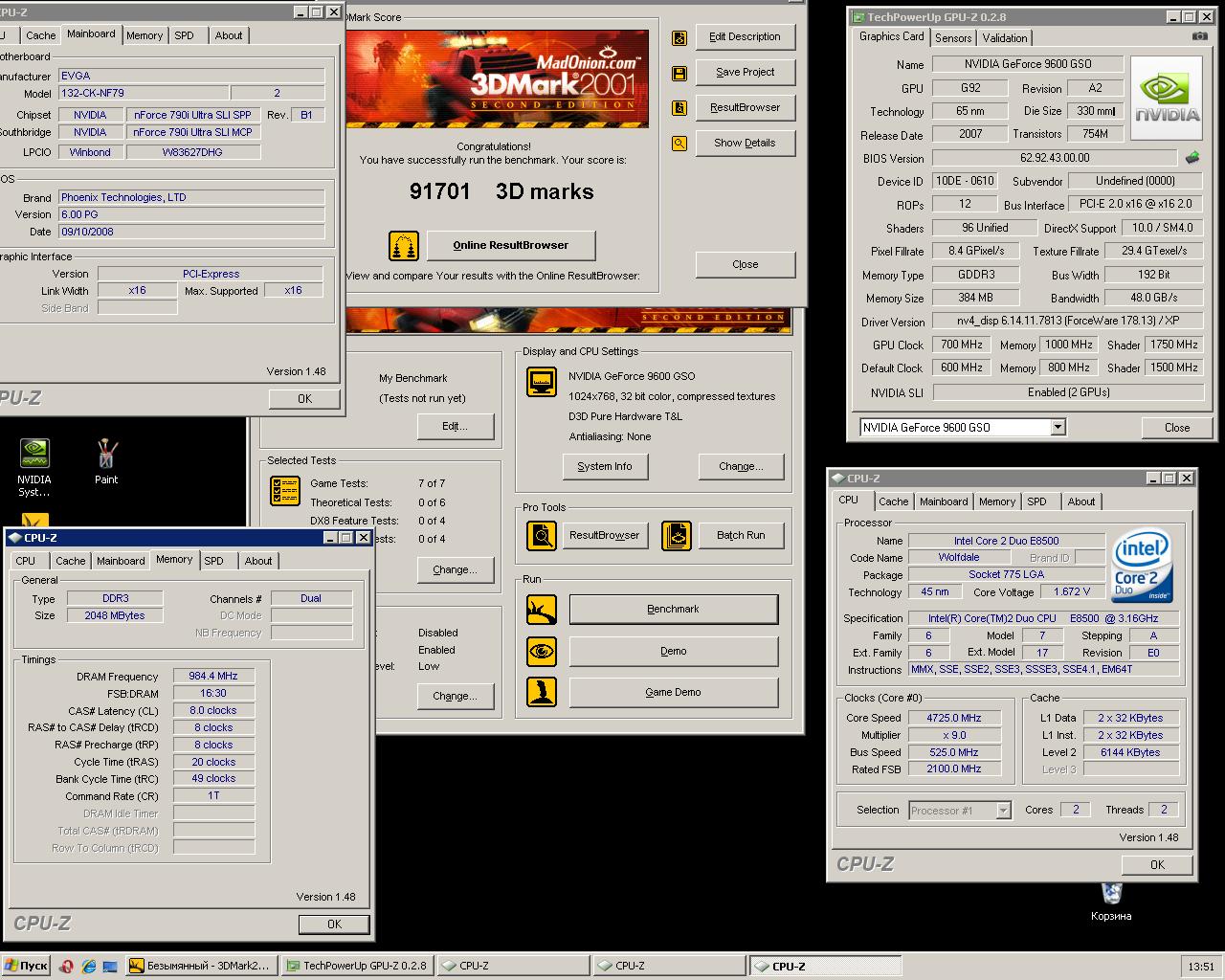Click the NVIDIA logo in GPU-Z
The image size is (1225, 980).
tap(1167, 99)
